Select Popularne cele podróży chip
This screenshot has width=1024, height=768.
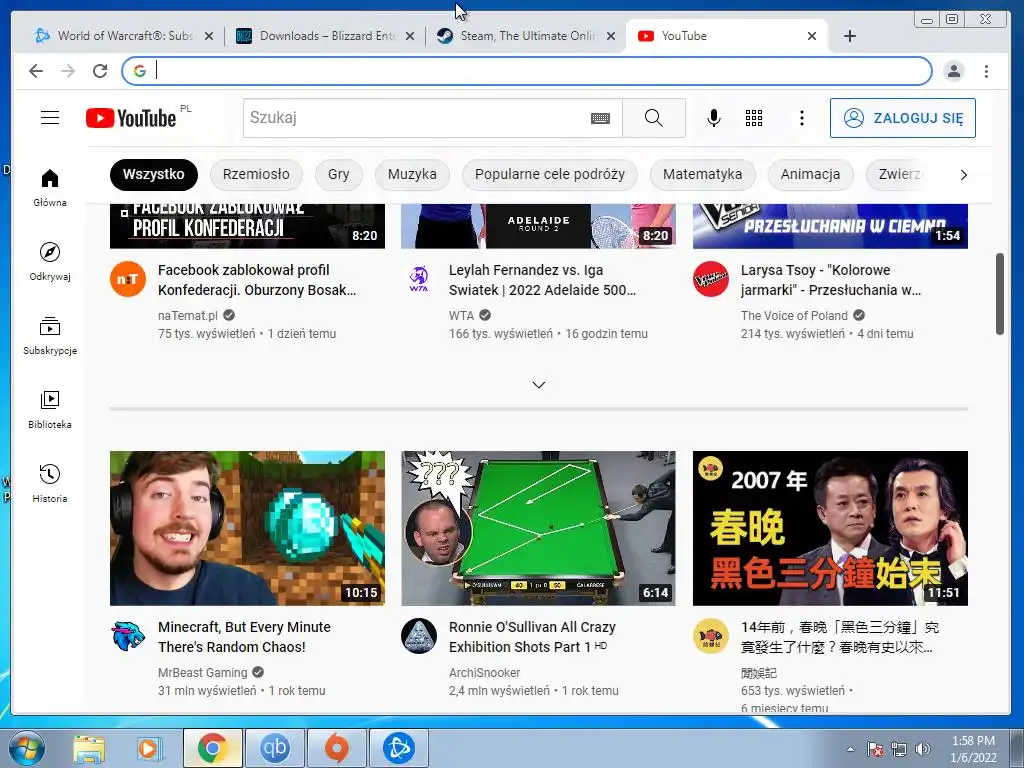550,174
